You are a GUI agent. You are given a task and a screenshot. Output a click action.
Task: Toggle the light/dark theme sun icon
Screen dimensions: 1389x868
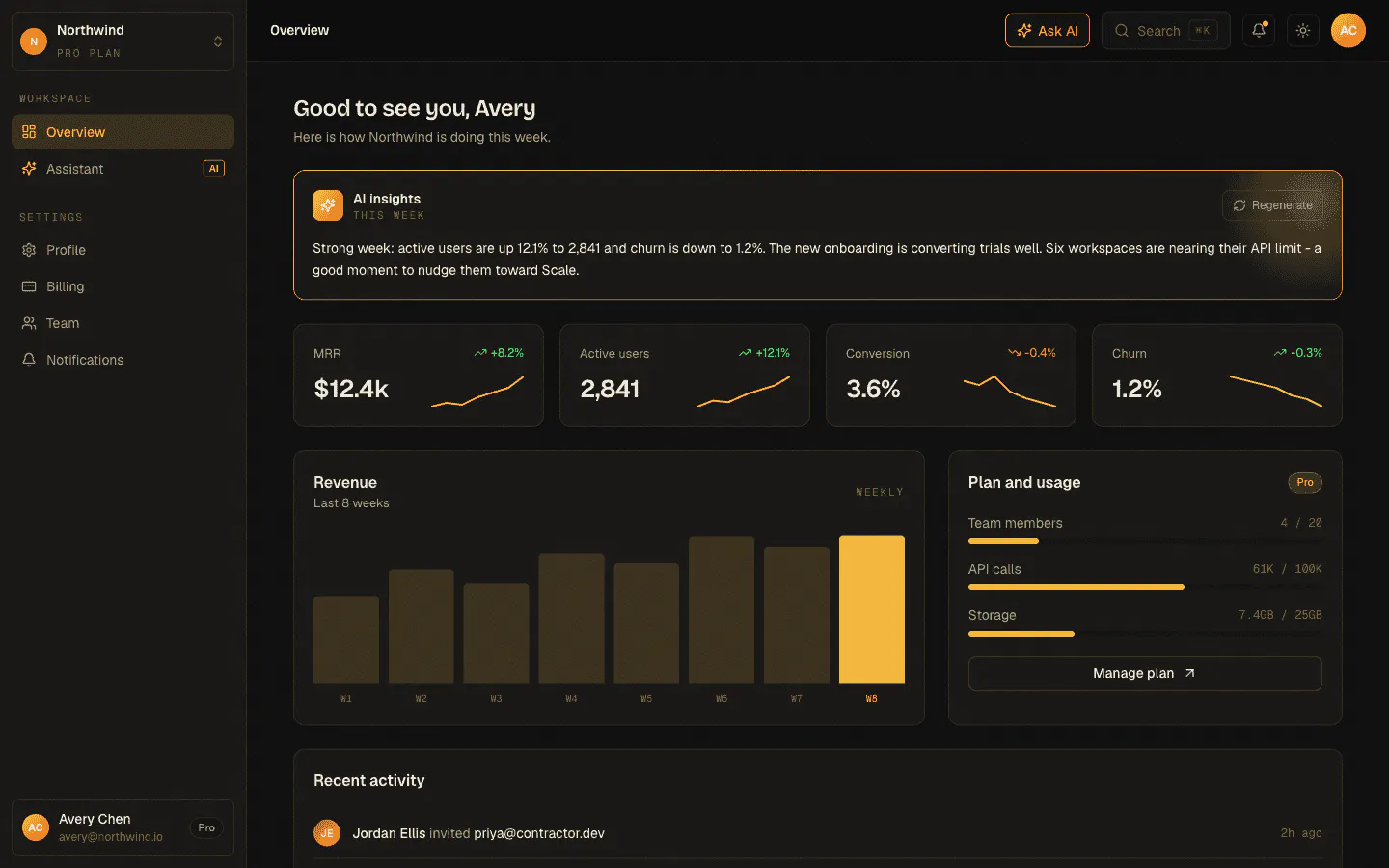[1303, 31]
